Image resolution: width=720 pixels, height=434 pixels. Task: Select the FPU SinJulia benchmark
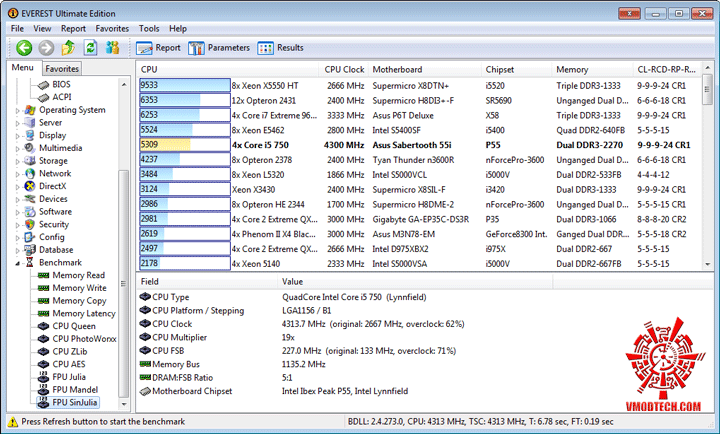74,403
